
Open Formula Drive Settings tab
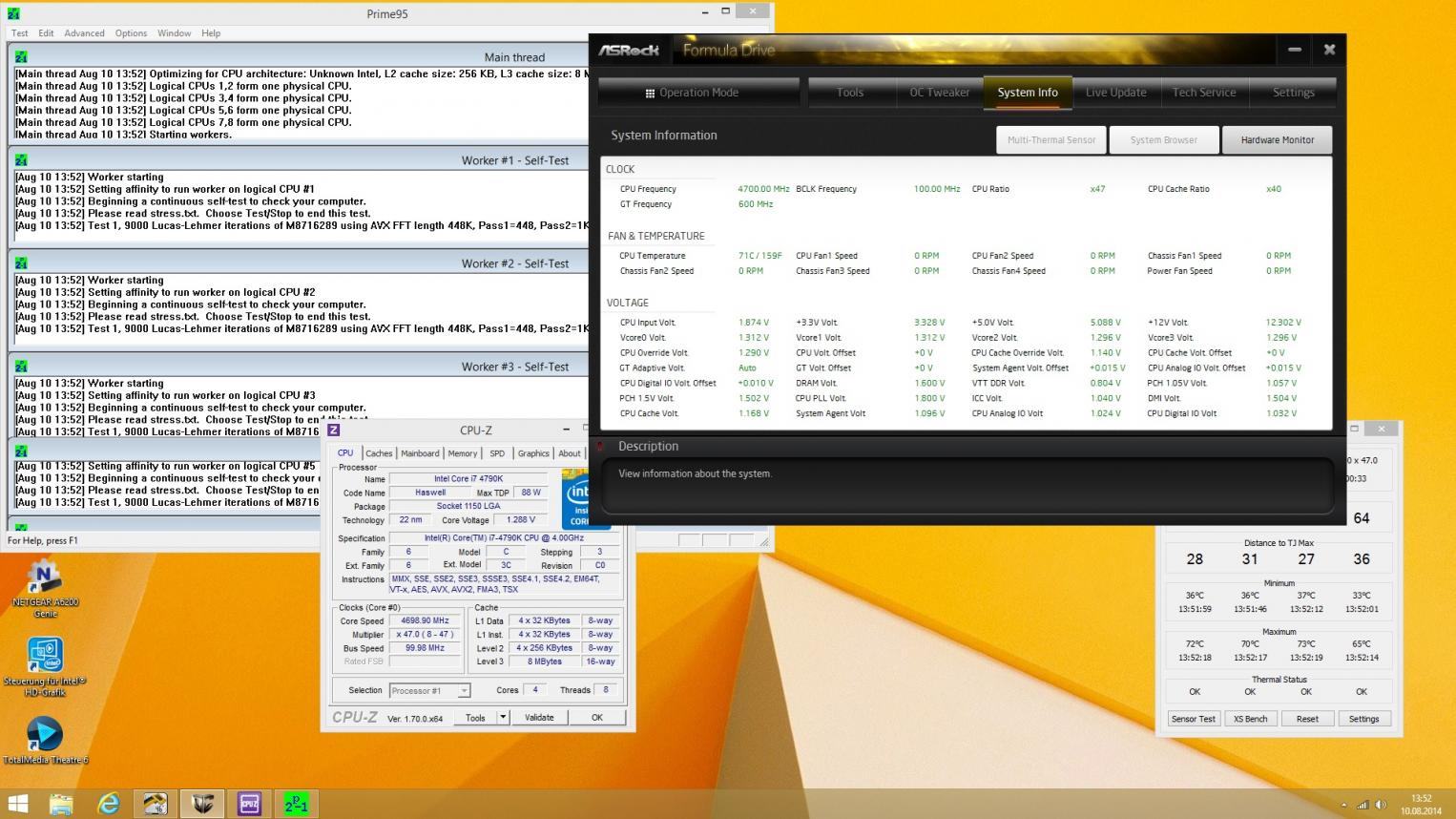tap(1293, 93)
